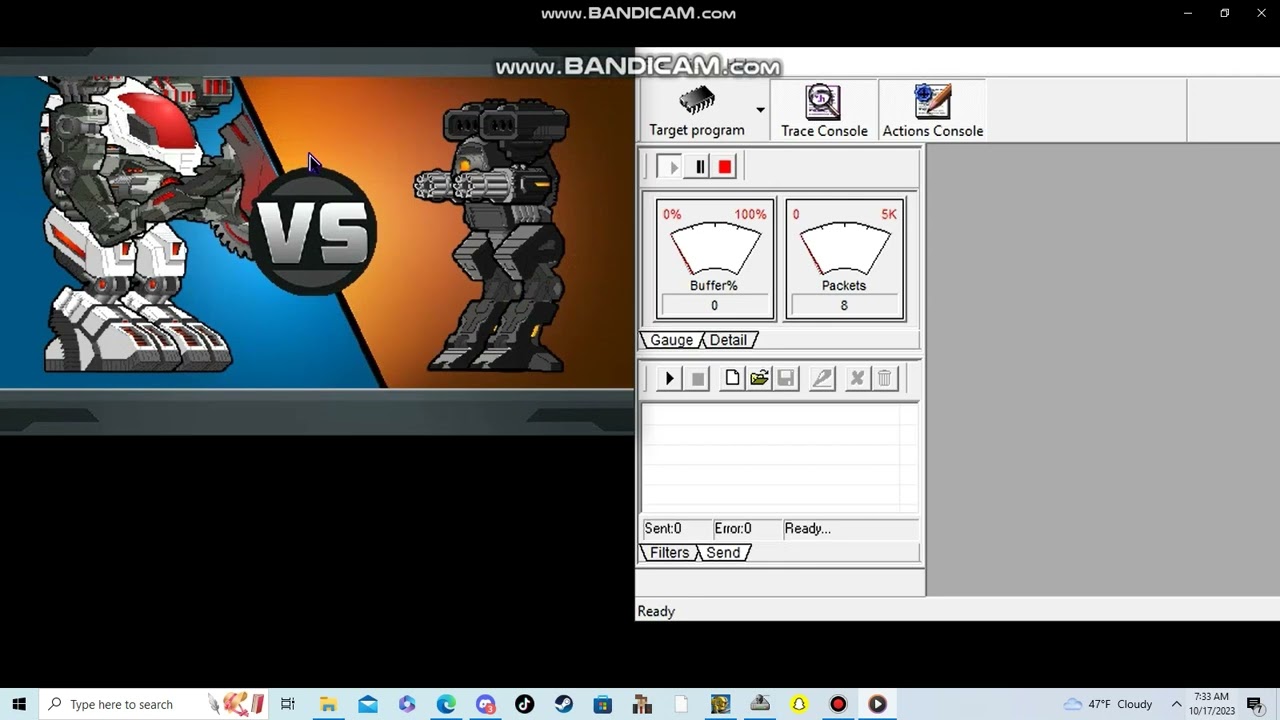Click the Buffer% gauge dial

pyautogui.click(x=714, y=248)
